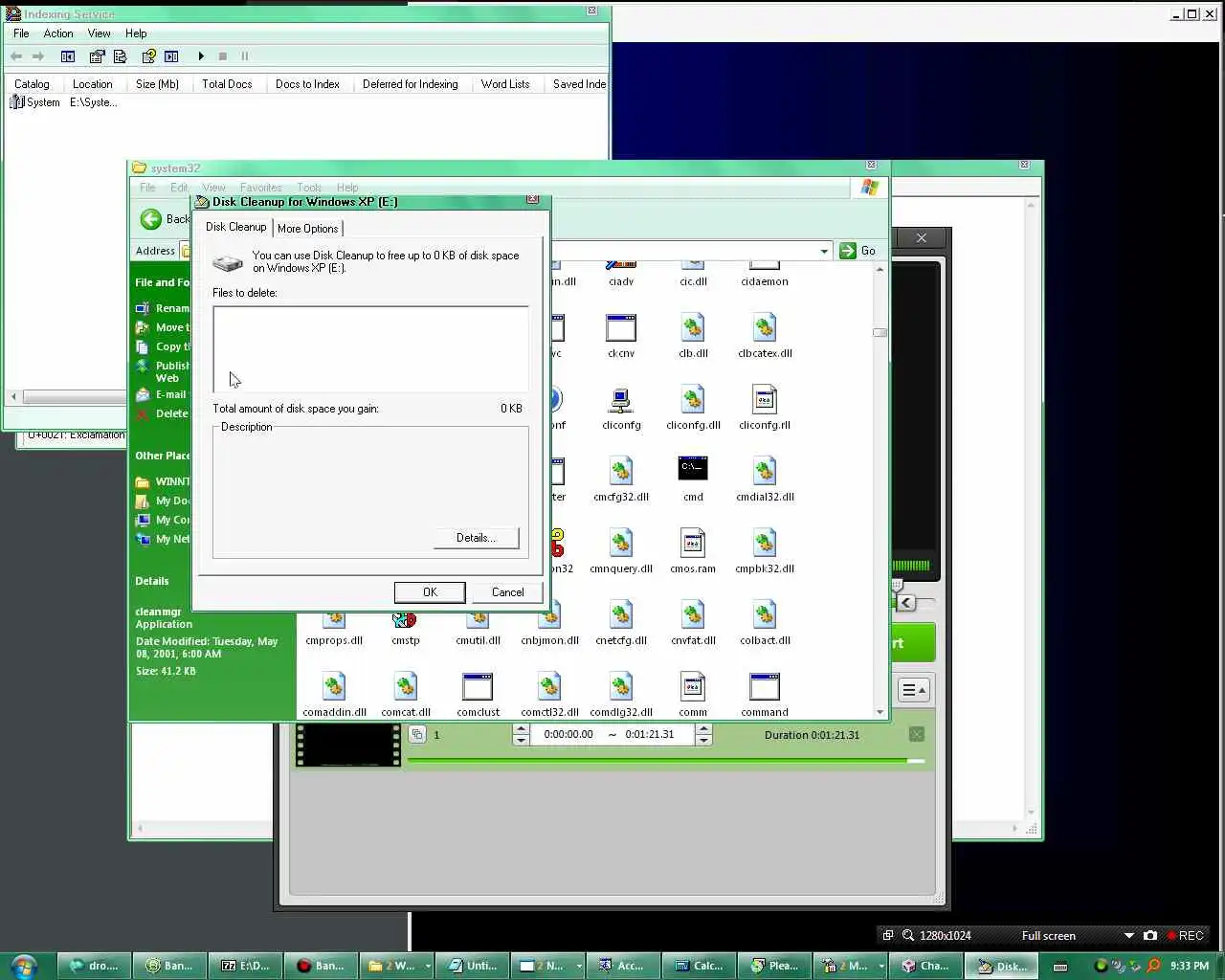Click the Help icon in Indexing Service toolbar

coord(148,56)
